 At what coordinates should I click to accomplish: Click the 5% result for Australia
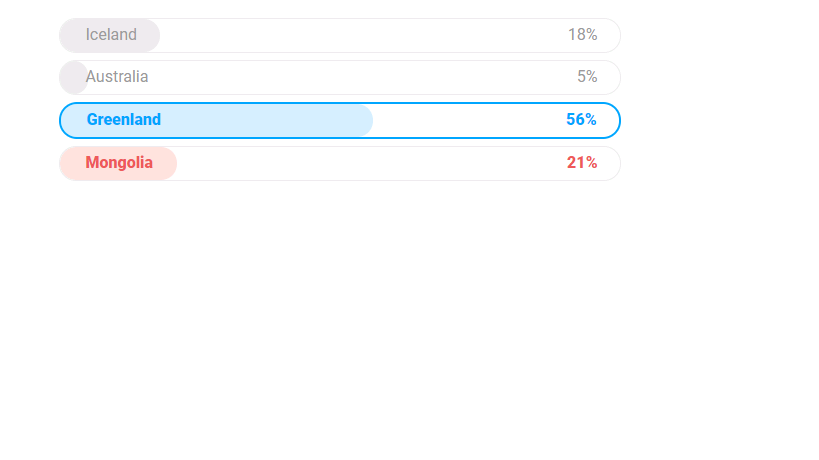coord(587,77)
